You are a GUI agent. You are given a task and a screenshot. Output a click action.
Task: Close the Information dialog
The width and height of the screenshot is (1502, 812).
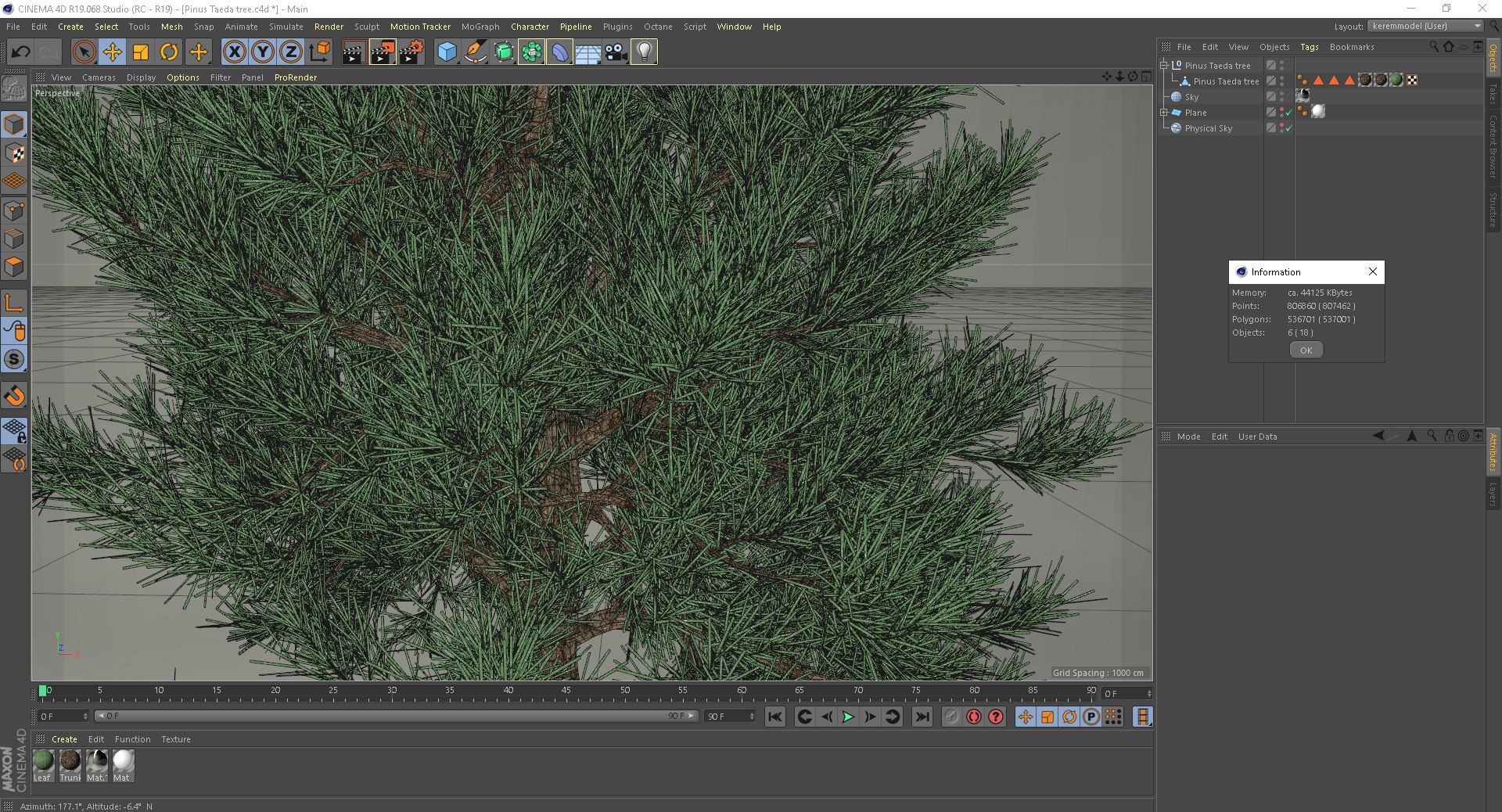click(x=1372, y=271)
